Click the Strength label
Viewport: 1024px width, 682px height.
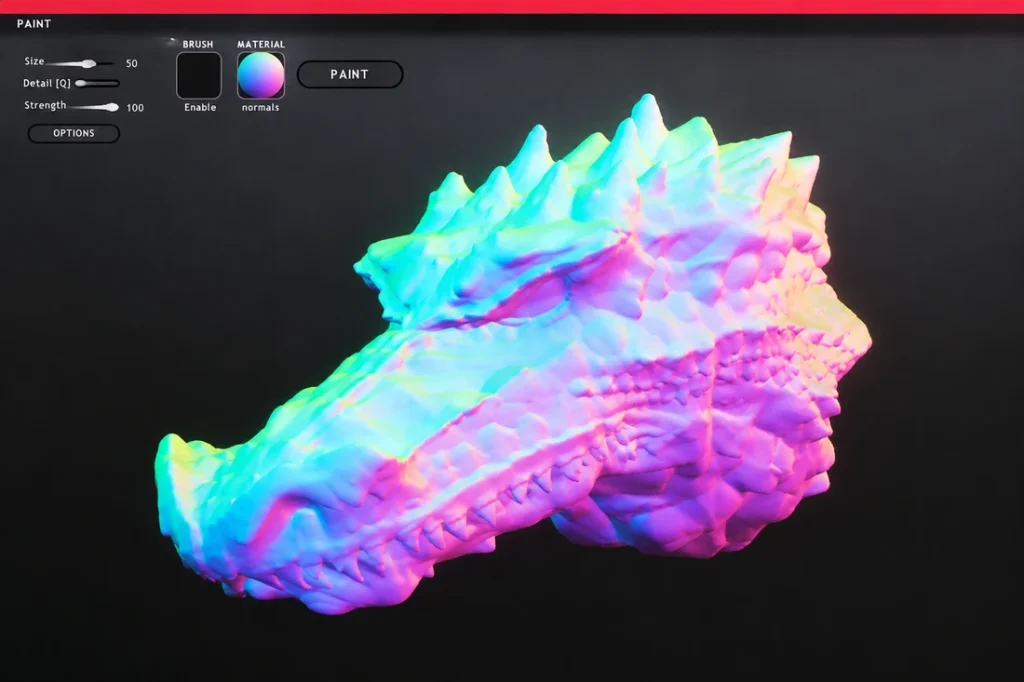[45, 105]
